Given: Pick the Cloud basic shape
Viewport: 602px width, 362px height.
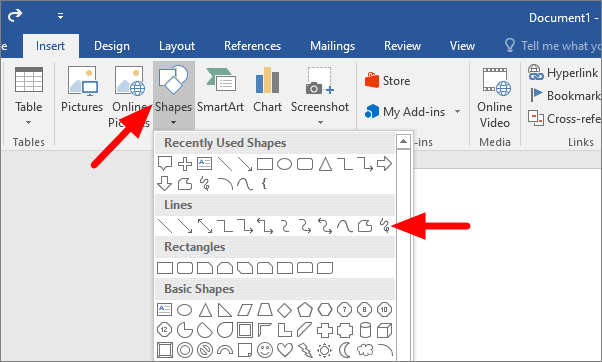Looking at the screenshot, I should point(365,350).
